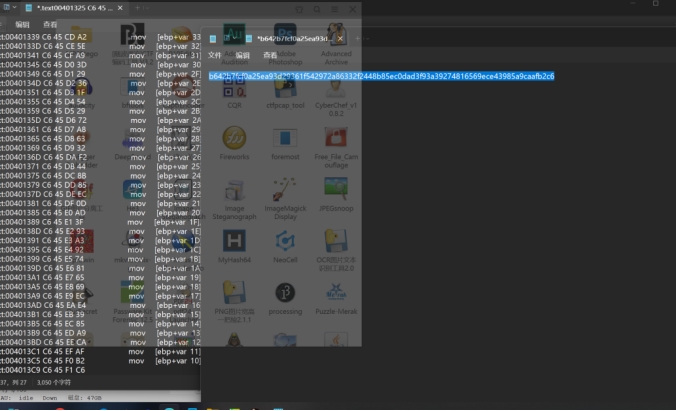Open the NeoCell application icon

(285, 241)
